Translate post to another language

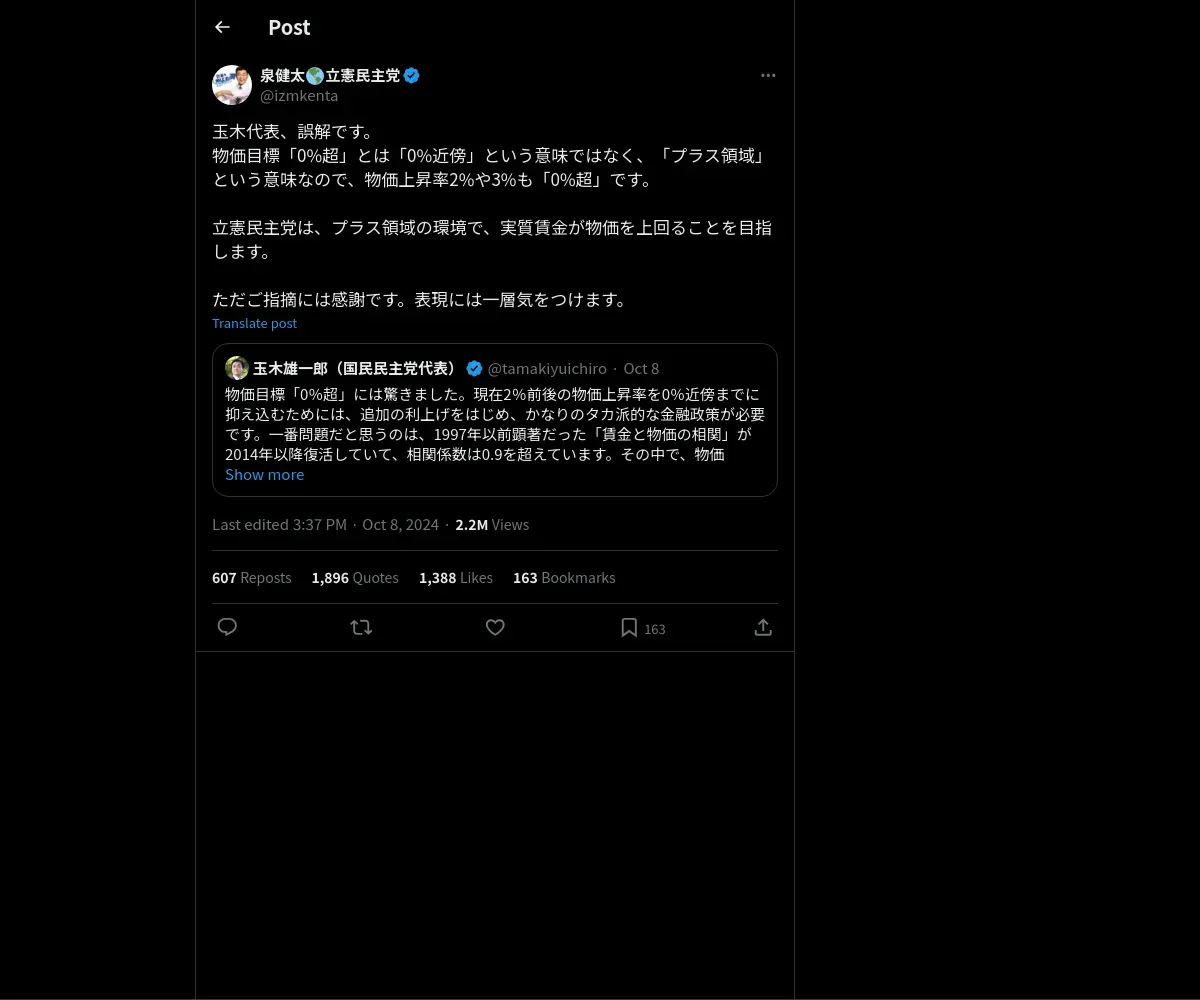[x=254, y=323]
